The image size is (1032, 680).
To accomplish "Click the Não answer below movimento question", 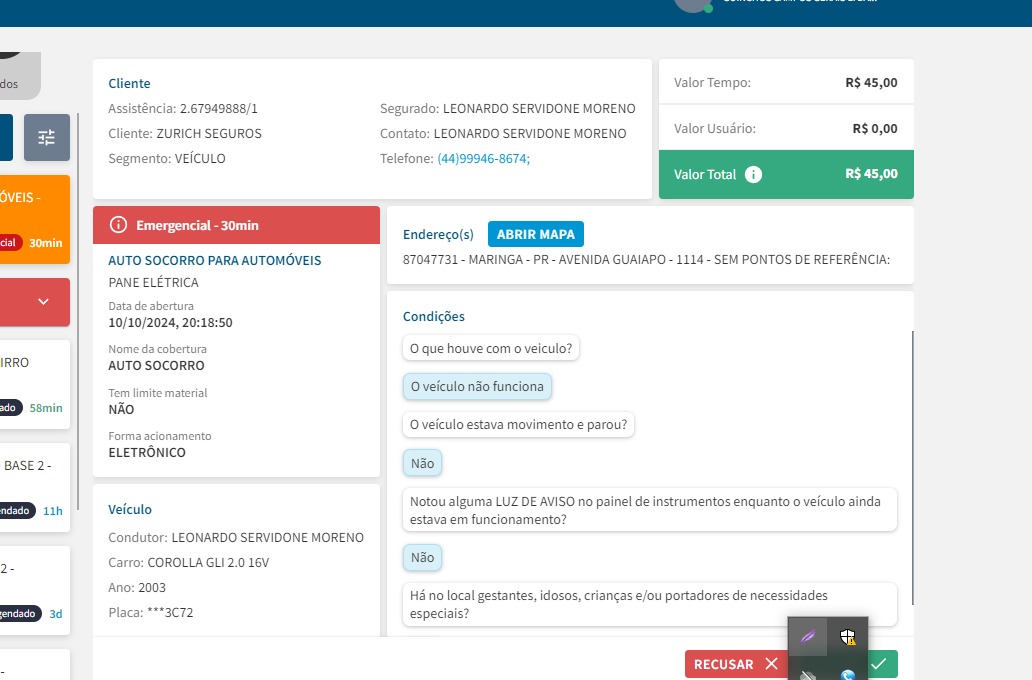I will [423, 463].
